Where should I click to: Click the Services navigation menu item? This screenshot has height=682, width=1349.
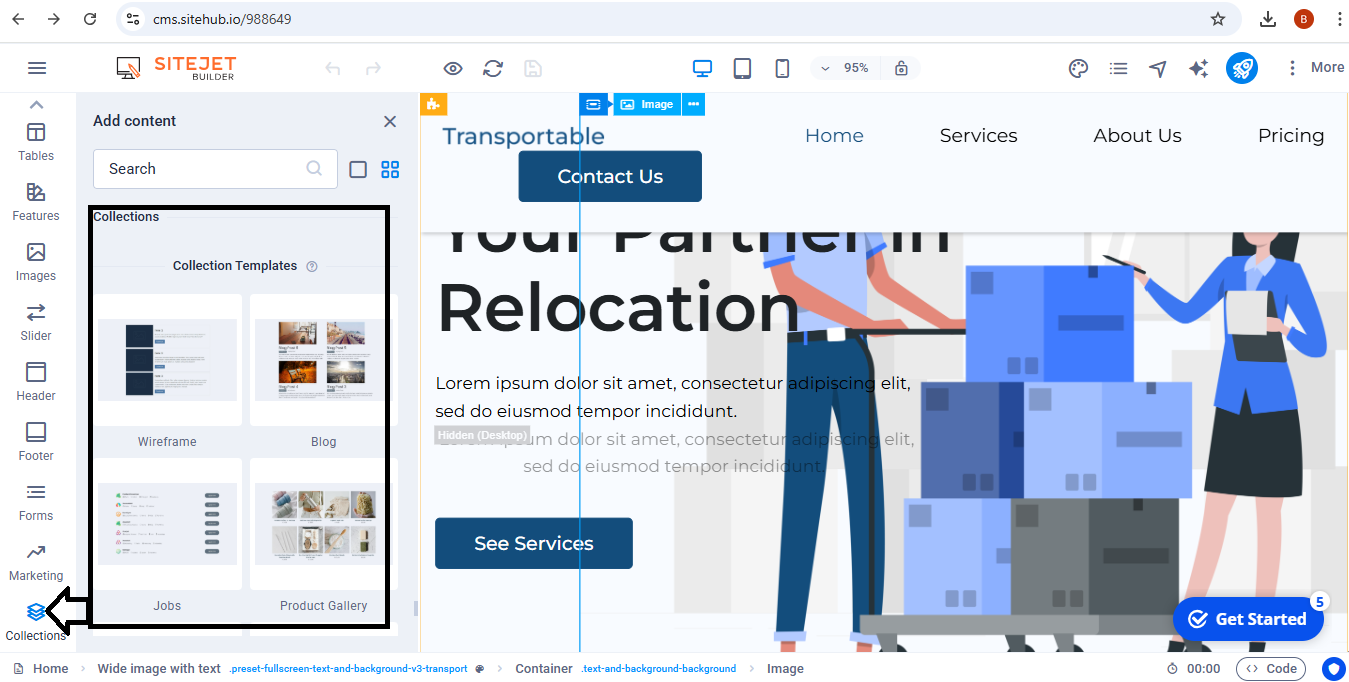pos(978,136)
